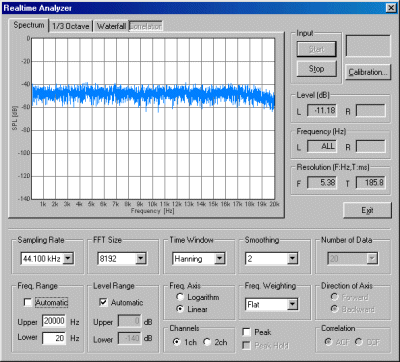This screenshot has height=362, width=400.
Task: Click the blue spectrum trace in graph
Action: coord(153,96)
